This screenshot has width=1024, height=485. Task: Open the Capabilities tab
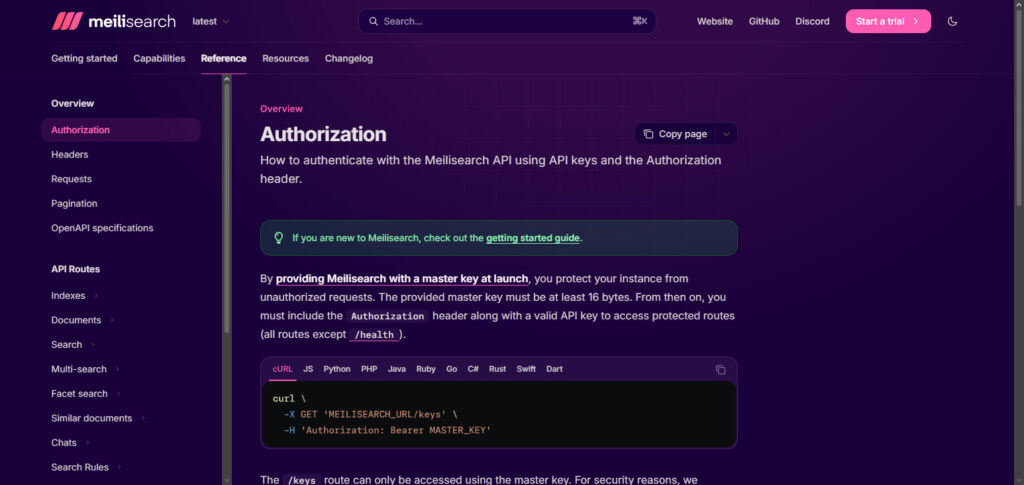click(159, 58)
